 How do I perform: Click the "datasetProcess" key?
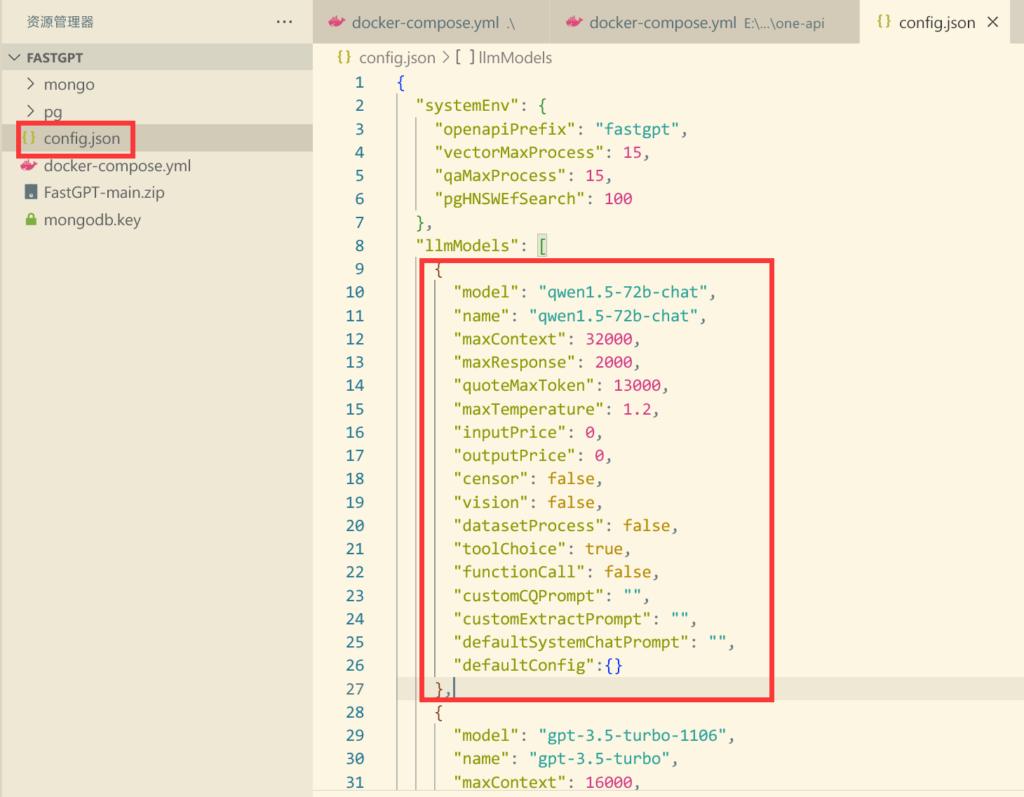[528, 525]
